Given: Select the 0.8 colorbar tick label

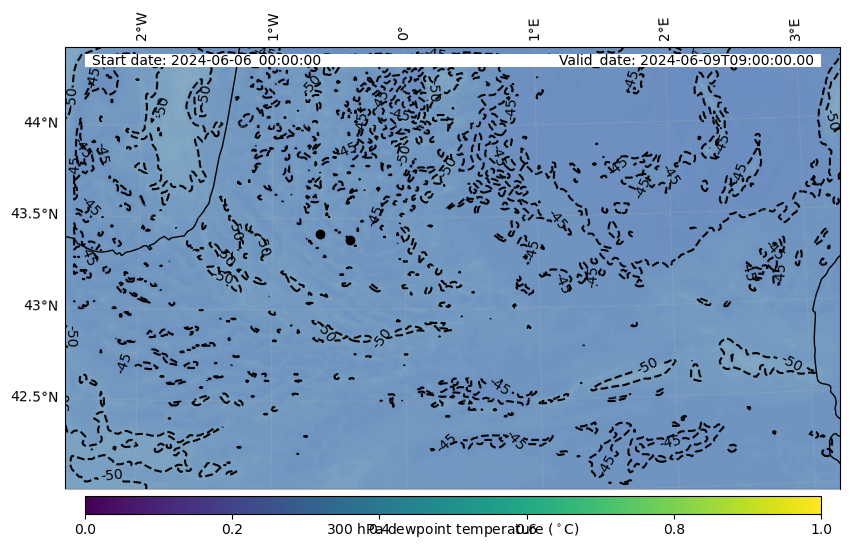Looking at the screenshot, I should 674,529.
